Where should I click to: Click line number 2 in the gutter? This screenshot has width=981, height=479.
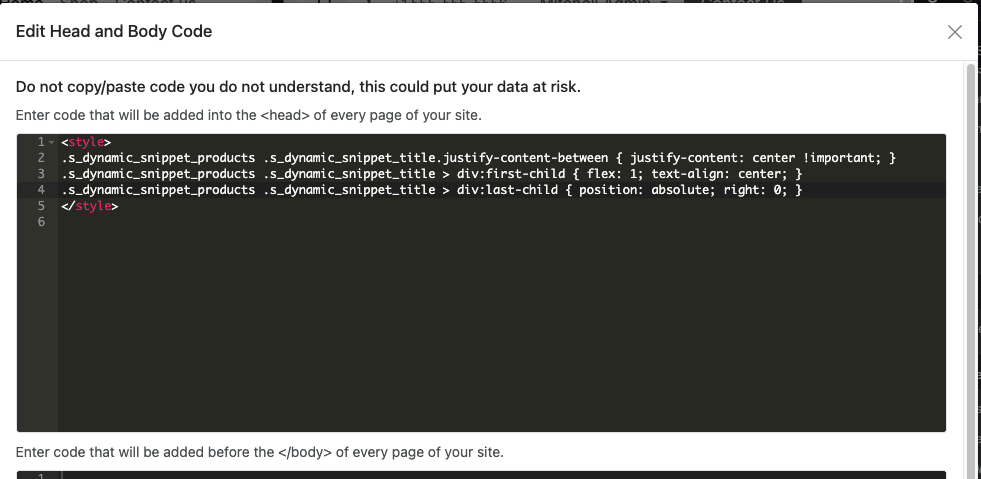pyautogui.click(x=41, y=158)
